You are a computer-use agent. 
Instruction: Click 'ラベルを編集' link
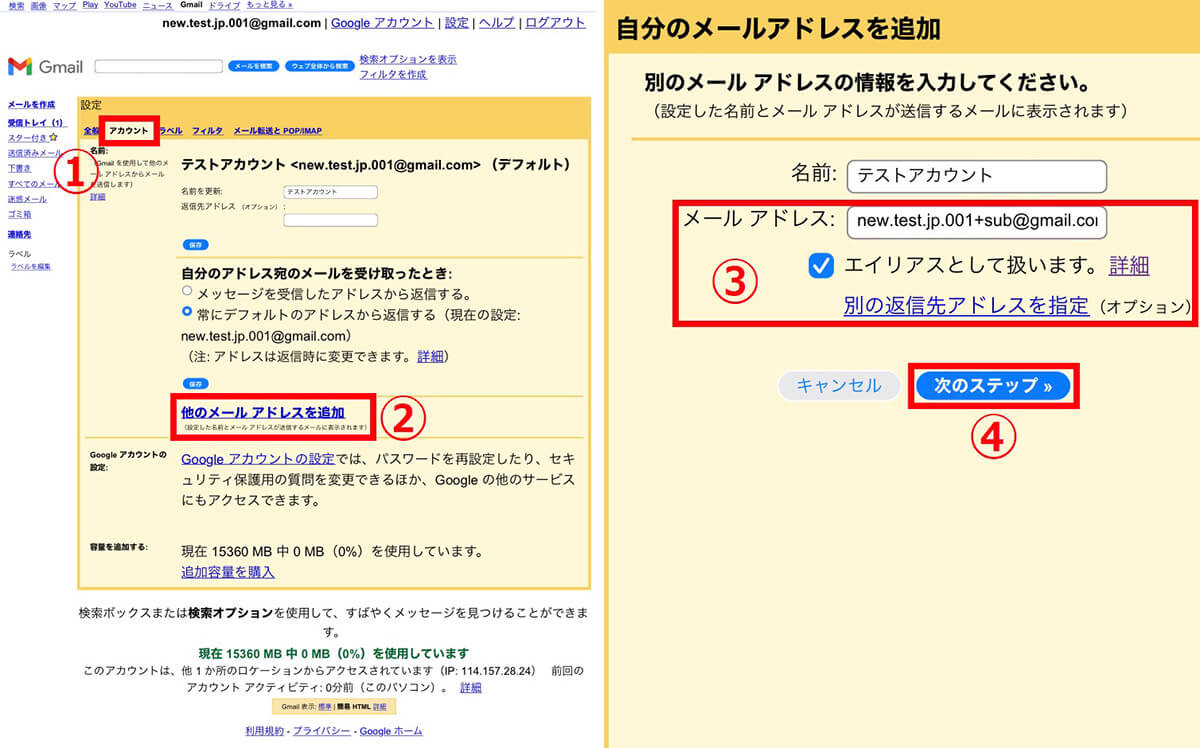(x=31, y=267)
